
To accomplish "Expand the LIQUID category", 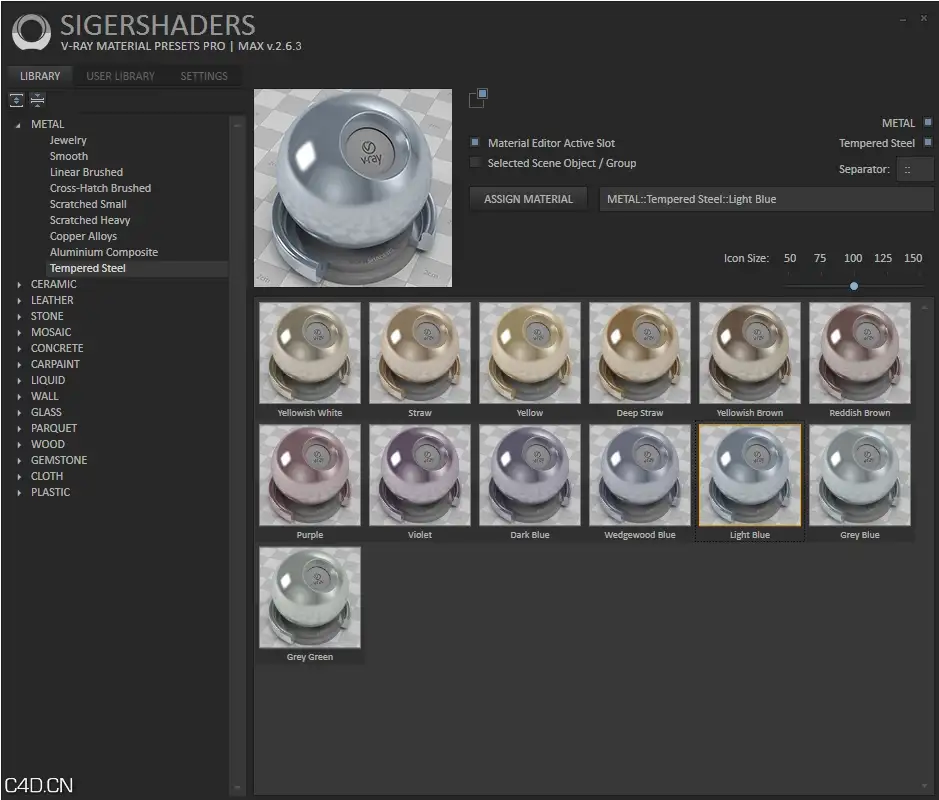I will coord(19,380).
